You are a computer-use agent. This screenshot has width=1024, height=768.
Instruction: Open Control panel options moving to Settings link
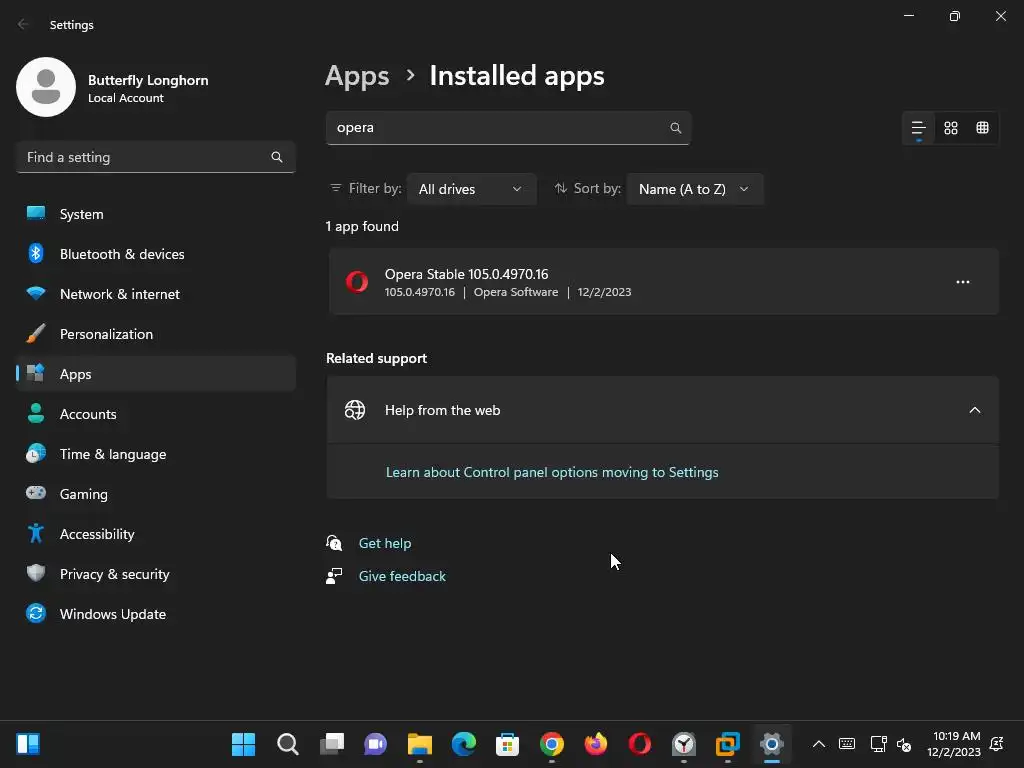pos(552,472)
